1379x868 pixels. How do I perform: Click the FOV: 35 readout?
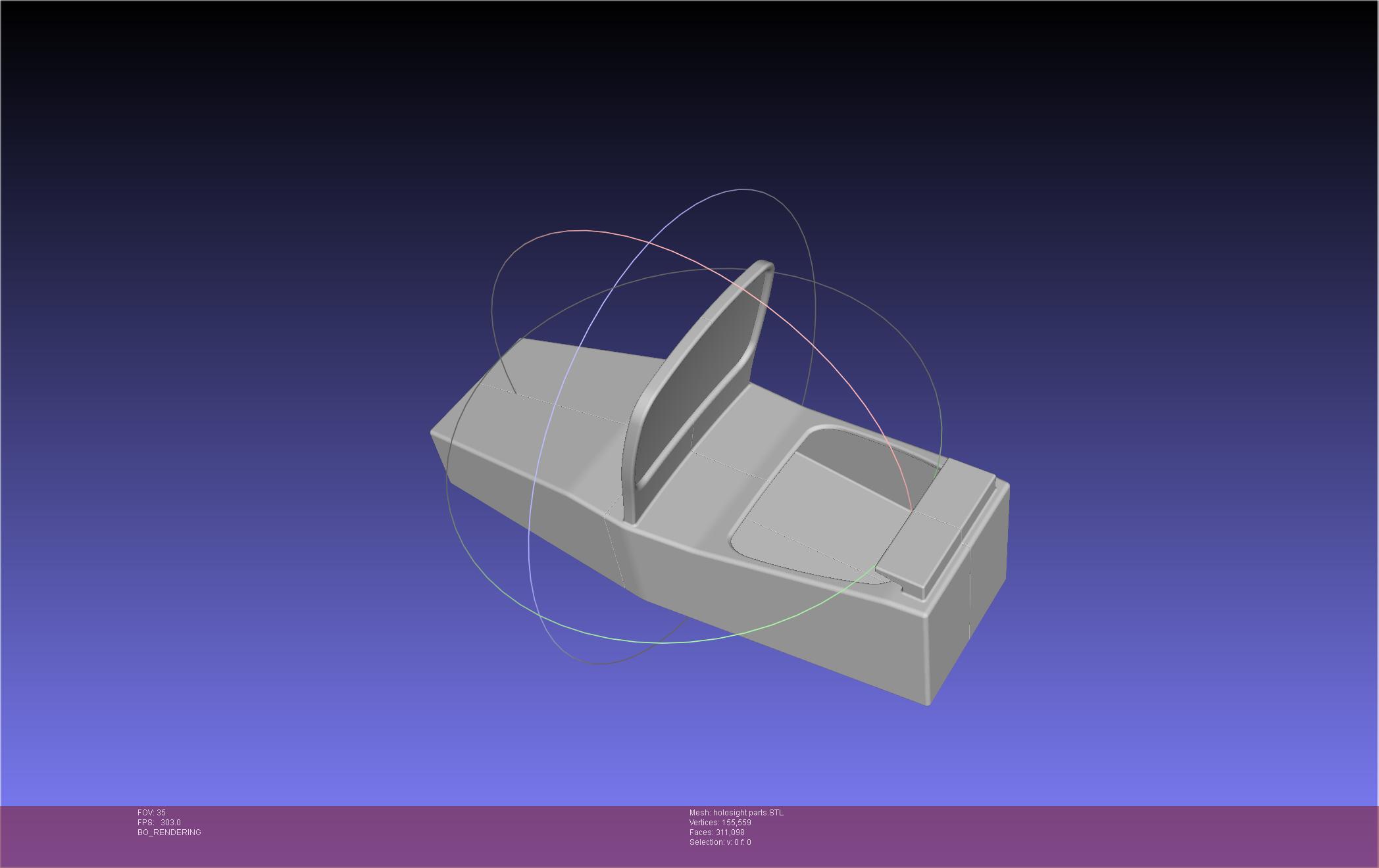[x=151, y=813]
